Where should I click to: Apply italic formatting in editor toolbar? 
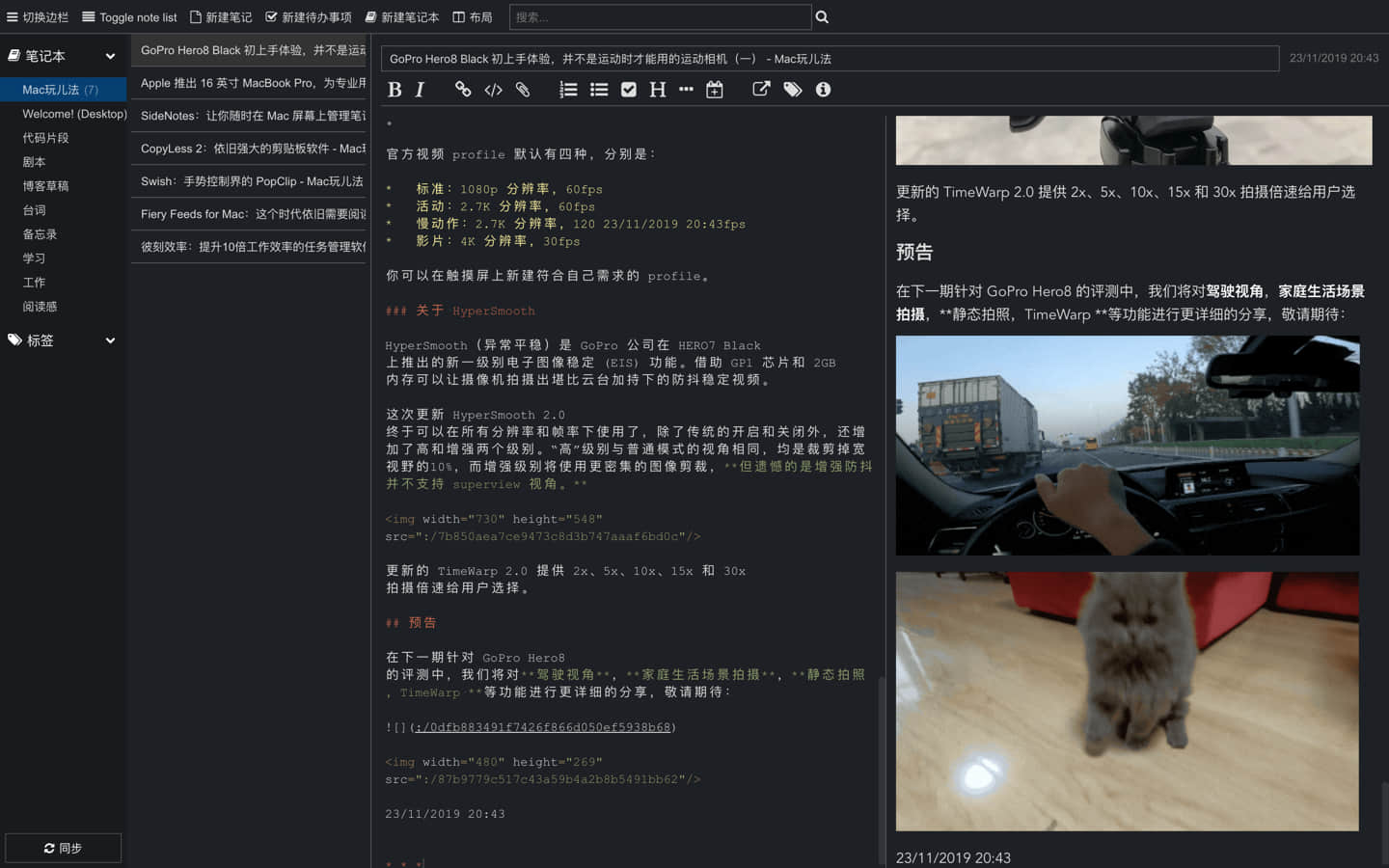click(420, 90)
